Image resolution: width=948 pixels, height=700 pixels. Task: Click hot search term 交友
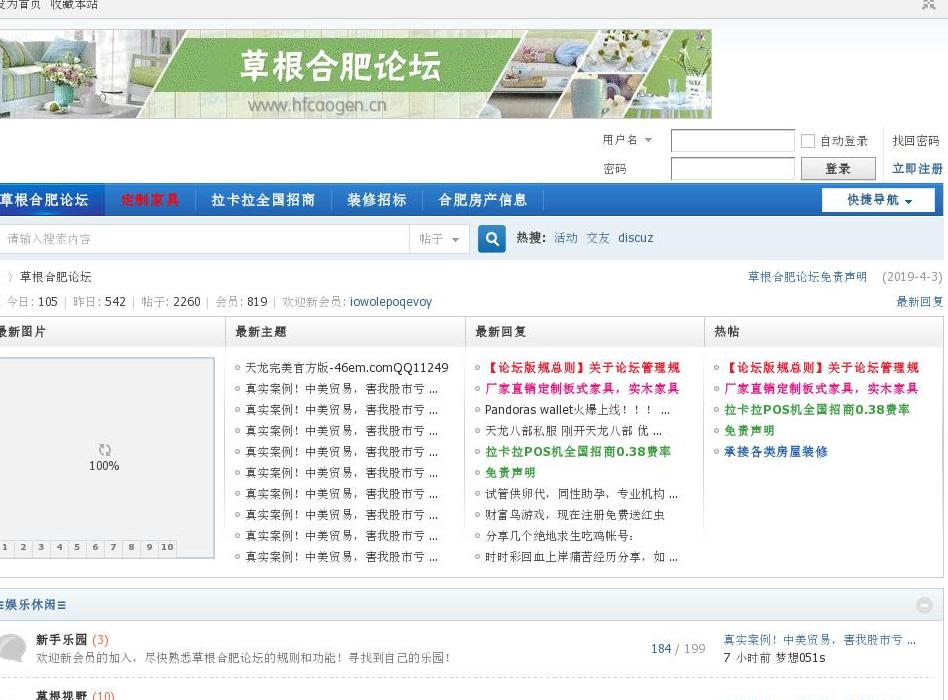click(x=597, y=238)
